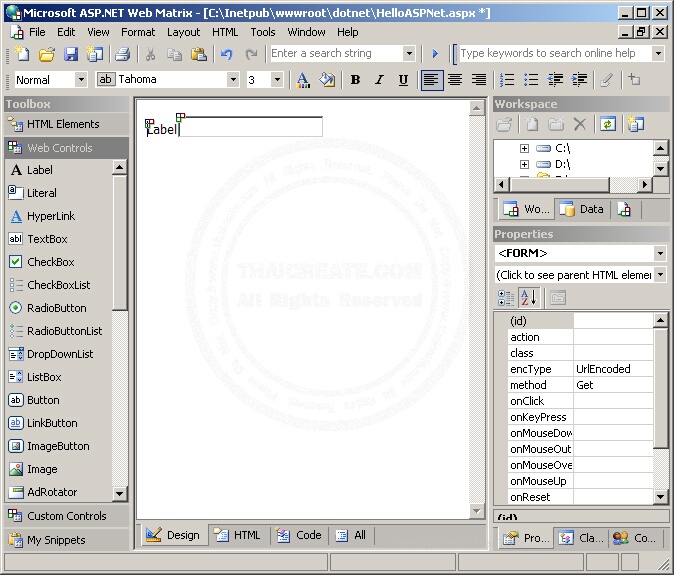This screenshot has height=575, width=674.
Task: Open the File menu
Action: [x=37, y=32]
